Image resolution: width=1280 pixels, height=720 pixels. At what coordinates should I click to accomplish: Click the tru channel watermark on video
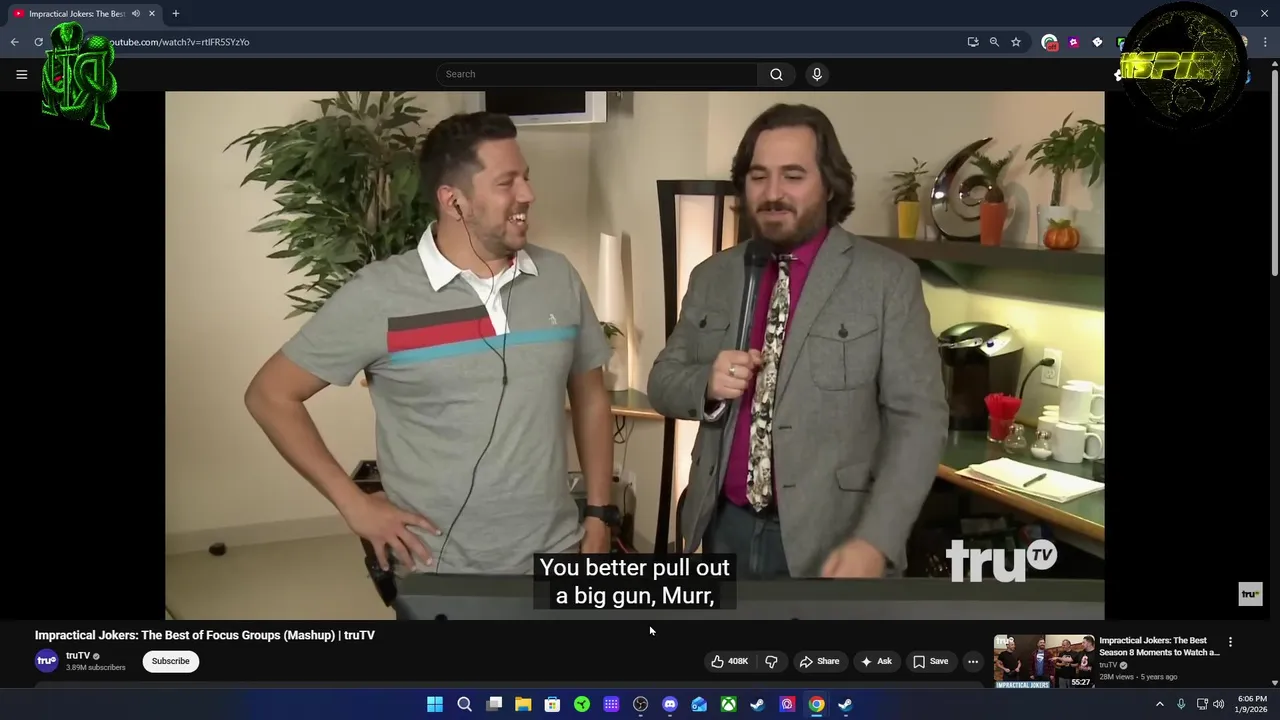[x=1250, y=594]
